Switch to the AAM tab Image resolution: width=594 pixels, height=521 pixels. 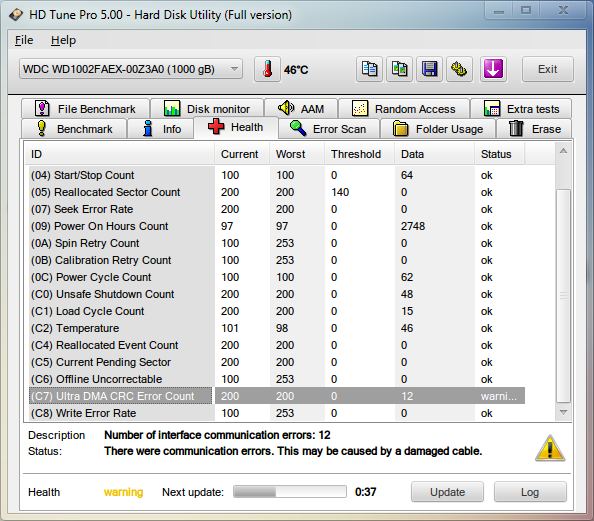(x=301, y=109)
